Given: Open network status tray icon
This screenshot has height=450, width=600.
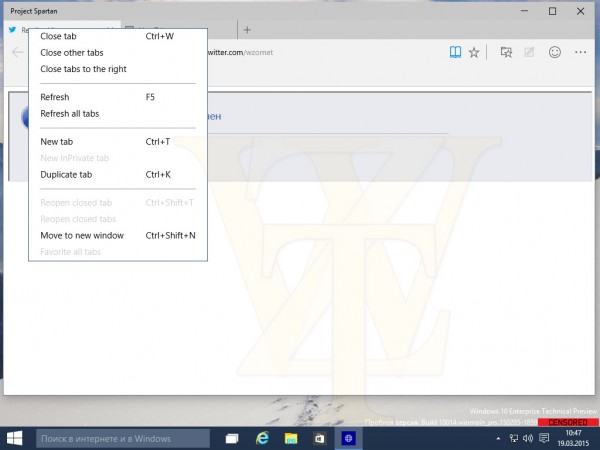Looking at the screenshot, I should (x=514, y=439).
